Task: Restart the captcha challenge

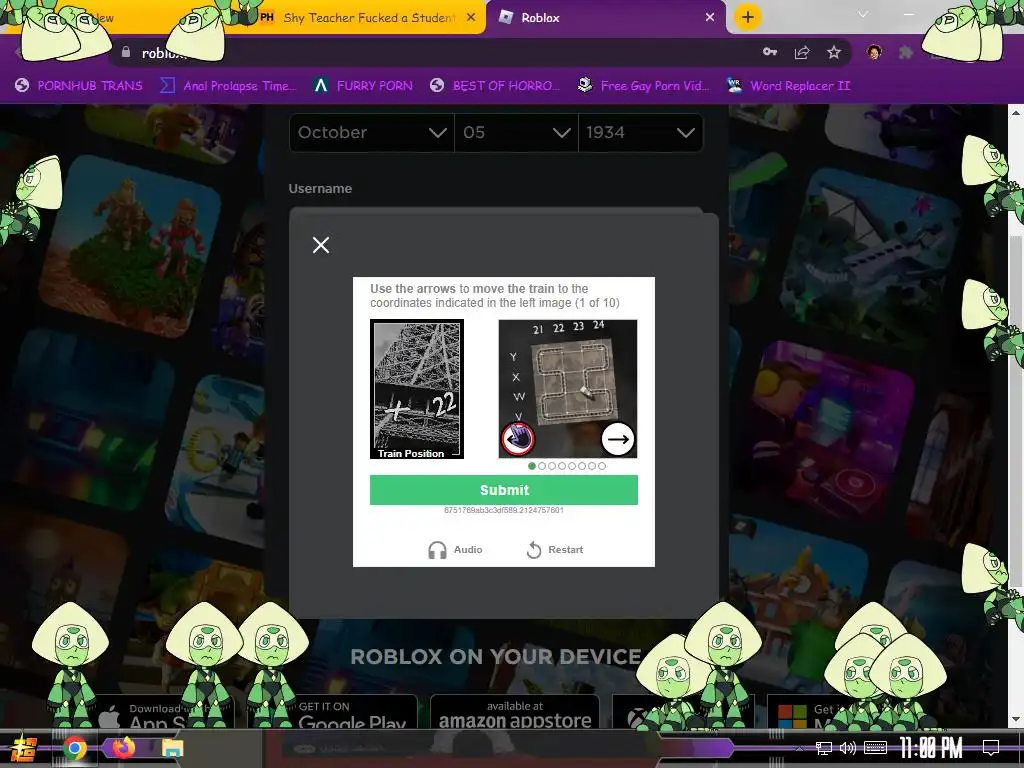Action: (554, 550)
